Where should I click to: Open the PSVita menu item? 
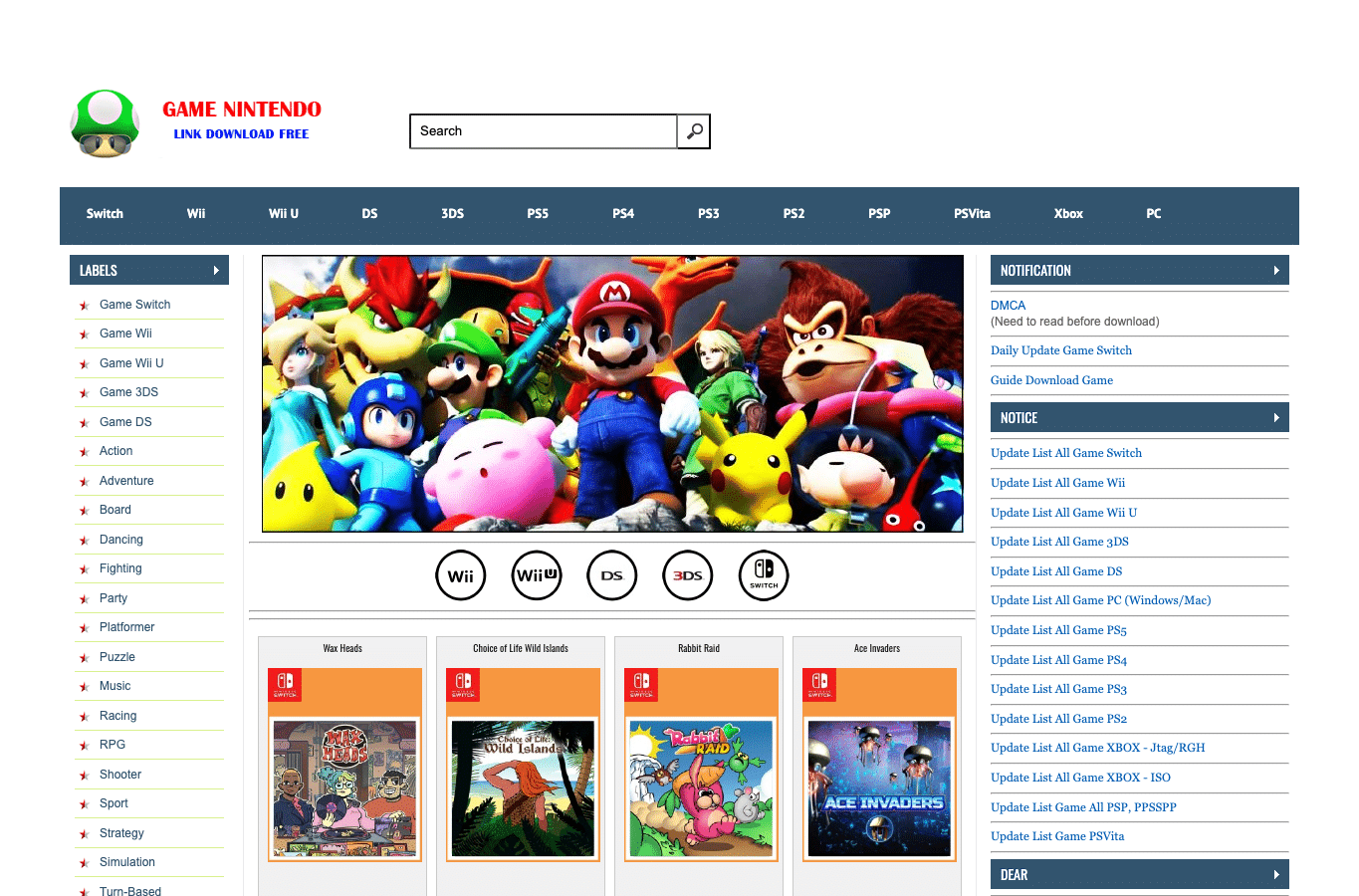coord(972,214)
